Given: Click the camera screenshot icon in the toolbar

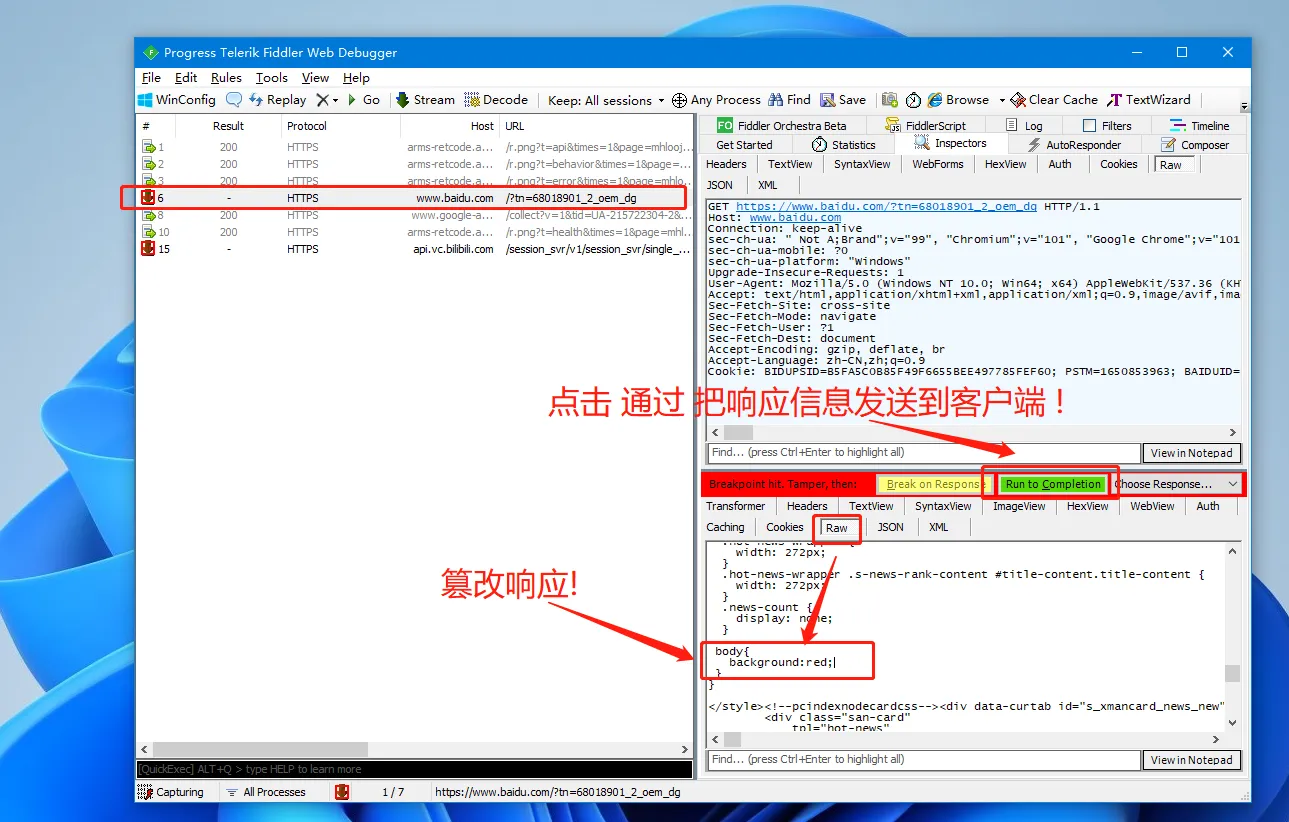Looking at the screenshot, I should point(888,100).
